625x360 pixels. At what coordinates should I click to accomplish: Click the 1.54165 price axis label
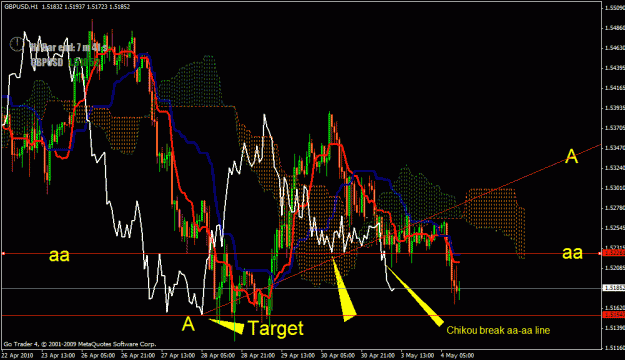(615, 88)
